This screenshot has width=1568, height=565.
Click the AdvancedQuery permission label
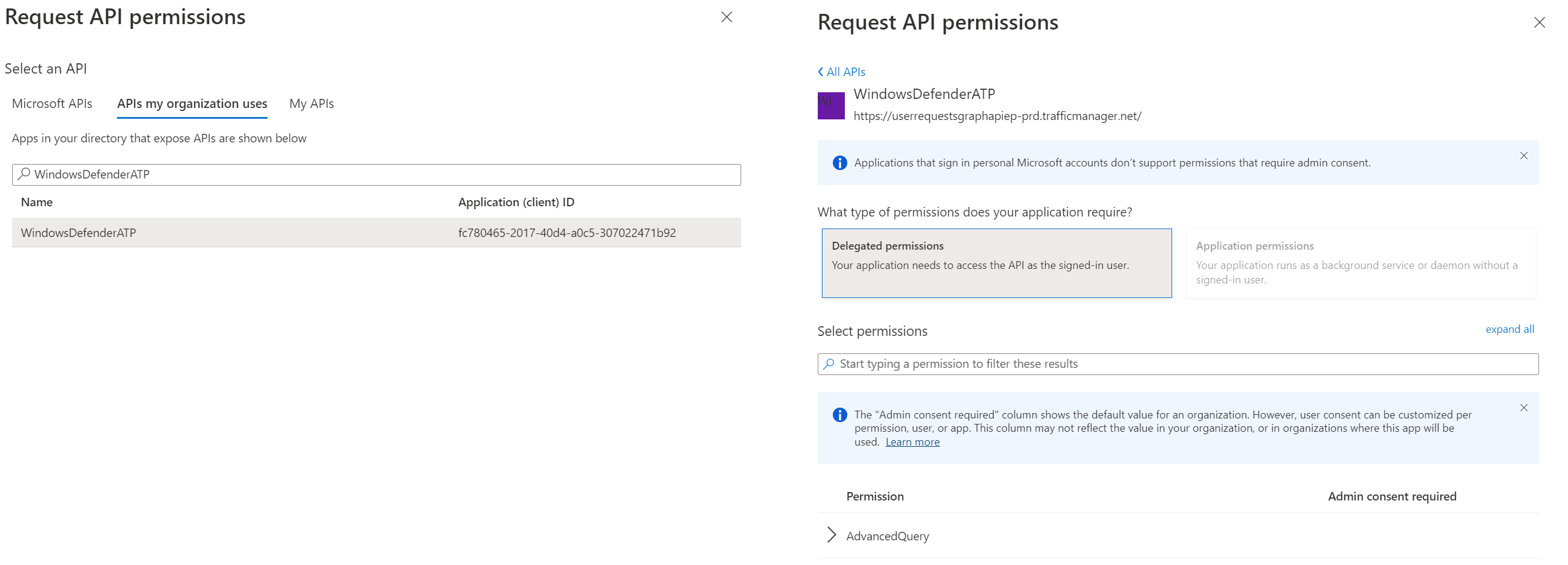[x=887, y=536]
